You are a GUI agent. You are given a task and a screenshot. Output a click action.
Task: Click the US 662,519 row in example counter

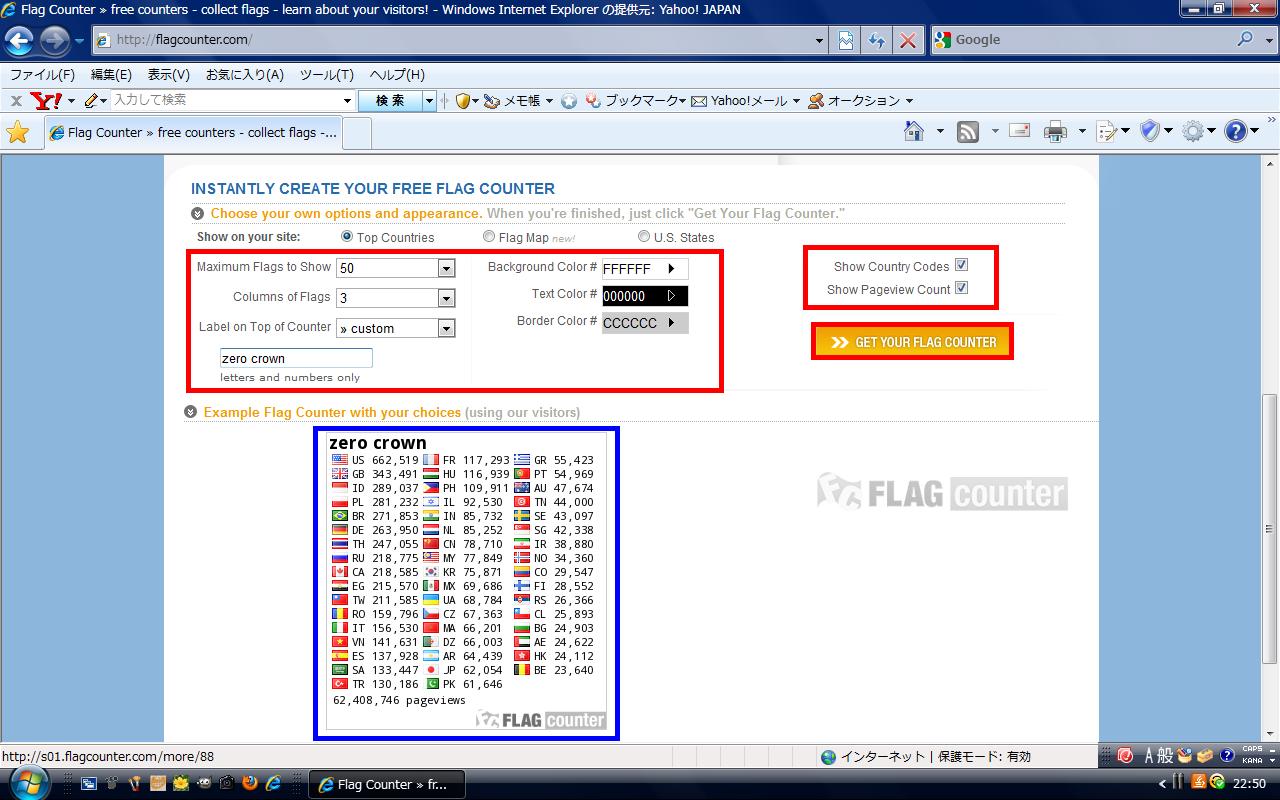(x=375, y=460)
